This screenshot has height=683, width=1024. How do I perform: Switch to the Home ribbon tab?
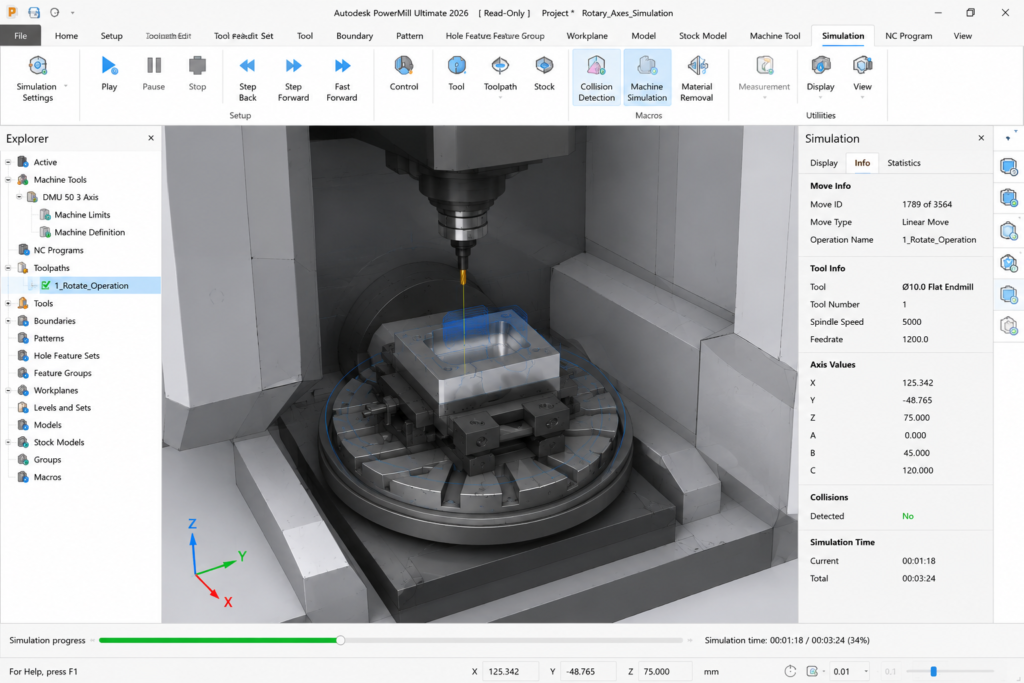click(66, 36)
